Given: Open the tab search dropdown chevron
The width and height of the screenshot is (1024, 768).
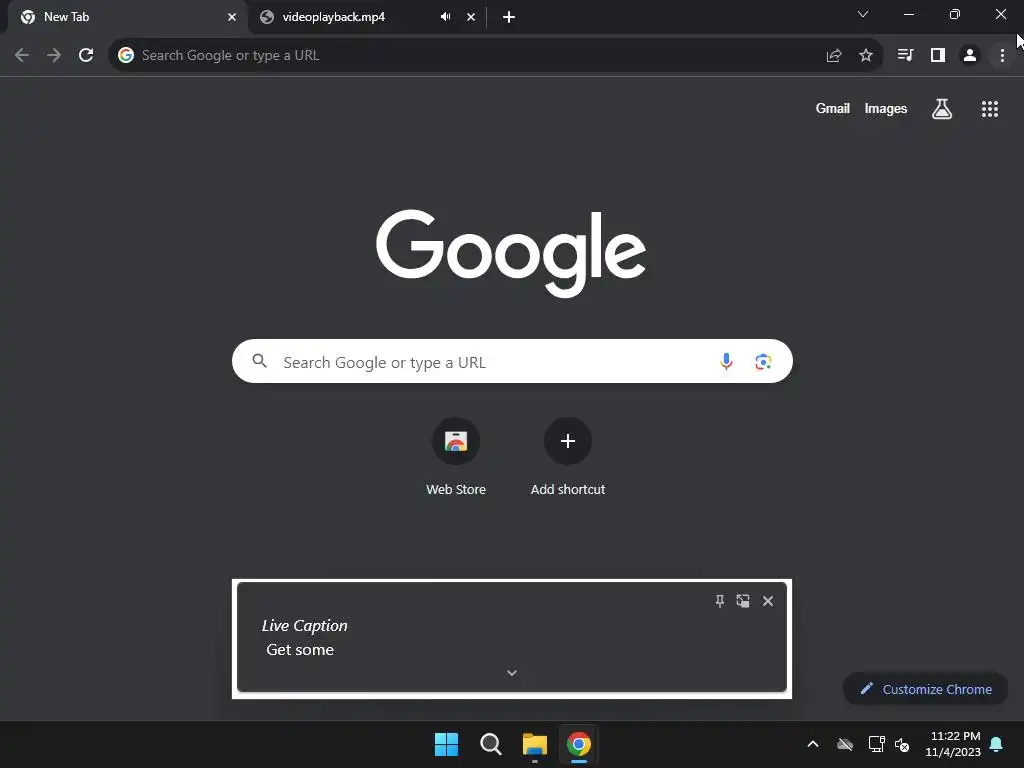Looking at the screenshot, I should pyautogui.click(x=863, y=14).
